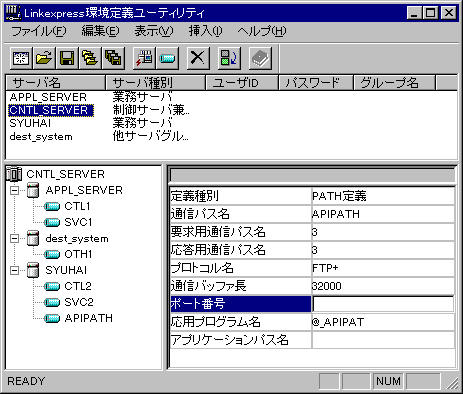The height and width of the screenshot is (394, 463).
Task: Click the サーバ名 column header
Action: tap(56, 82)
